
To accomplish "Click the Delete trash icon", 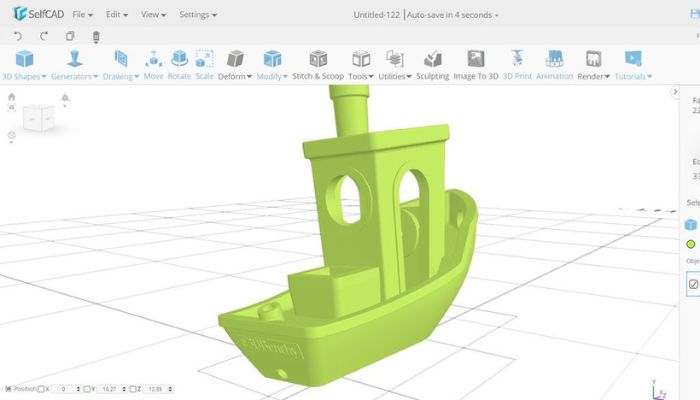I will coord(96,37).
